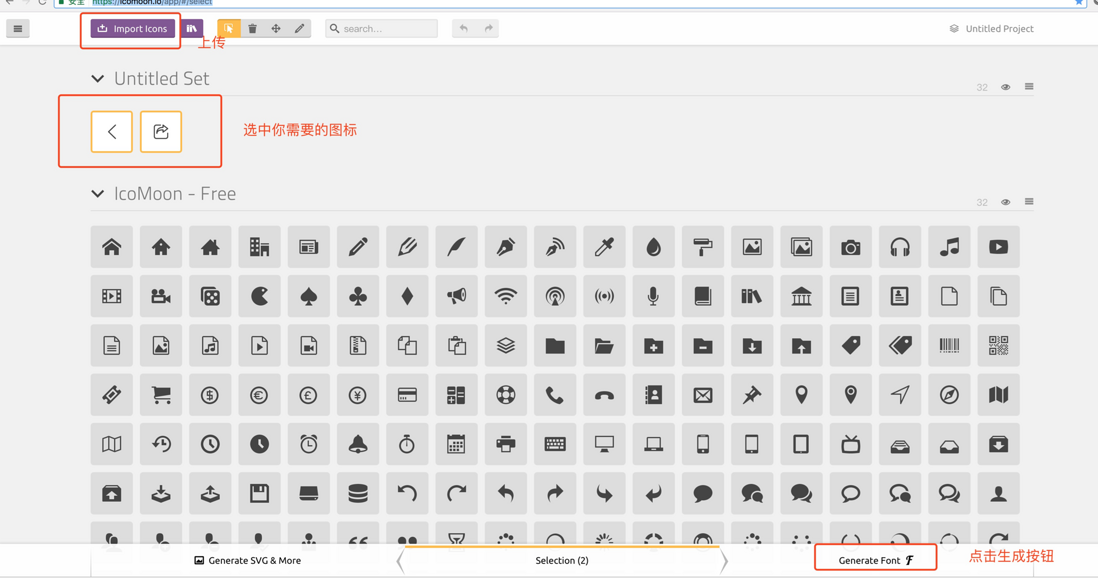Image resolution: width=1098 pixels, height=578 pixels.
Task: Select the eyedropper icon
Action: (x=604, y=247)
